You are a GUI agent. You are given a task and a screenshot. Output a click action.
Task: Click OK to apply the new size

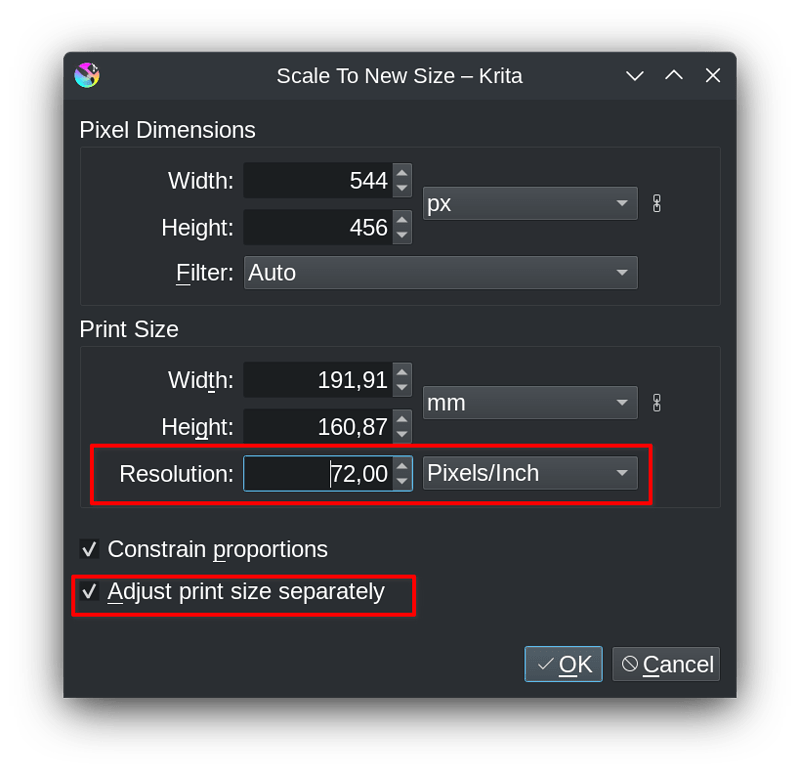(563, 663)
